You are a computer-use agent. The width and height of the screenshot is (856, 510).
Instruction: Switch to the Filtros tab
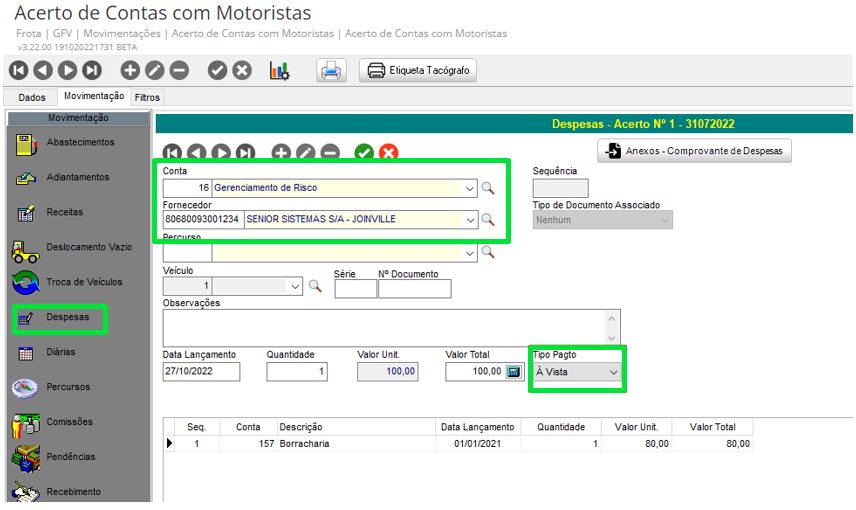(x=147, y=97)
